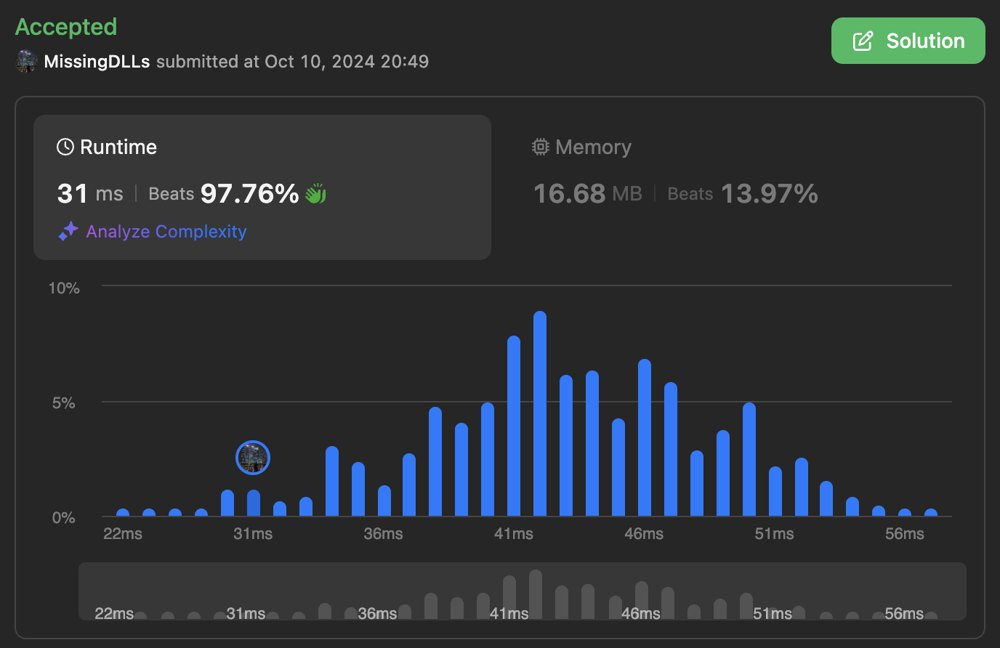Click the MissingDLLs profile avatar
Screen dimensions: 1000x648
(x=26, y=61)
